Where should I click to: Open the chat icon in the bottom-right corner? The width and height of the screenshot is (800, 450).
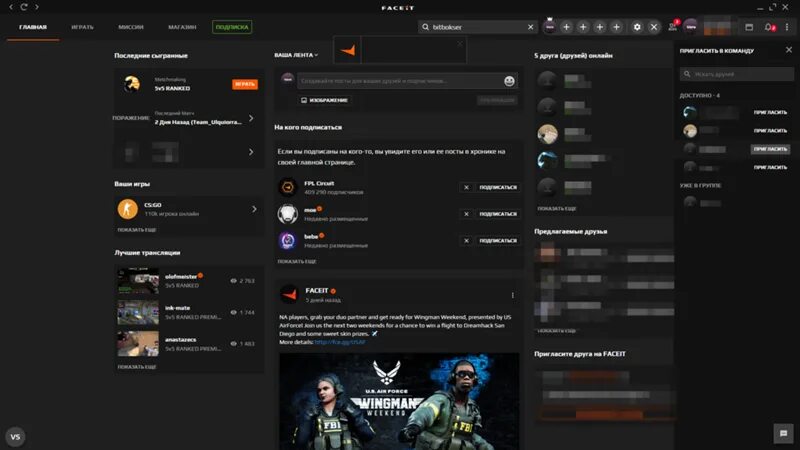coord(784,434)
